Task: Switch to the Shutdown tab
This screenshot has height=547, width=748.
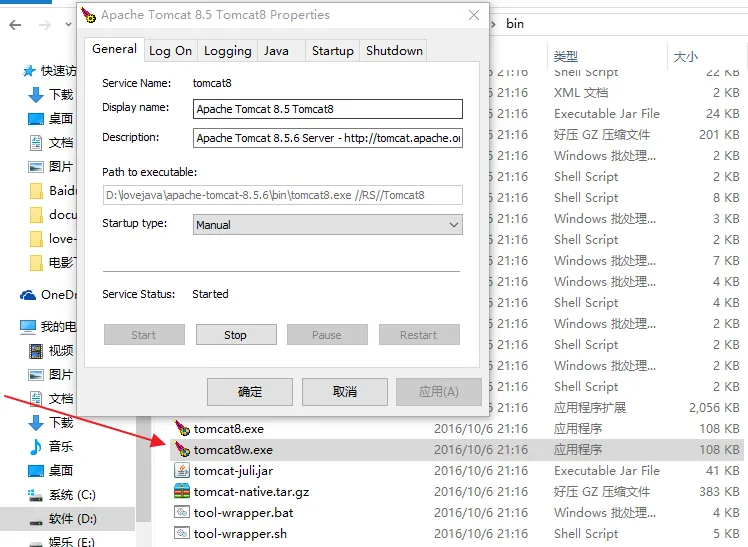Action: pos(394,51)
